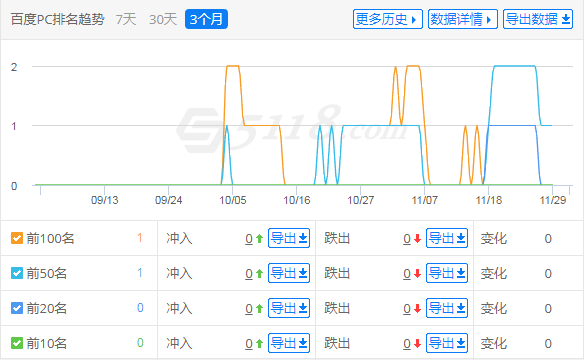Export 跌出 data for 前100名 row
584x360 pixels.
447,238
